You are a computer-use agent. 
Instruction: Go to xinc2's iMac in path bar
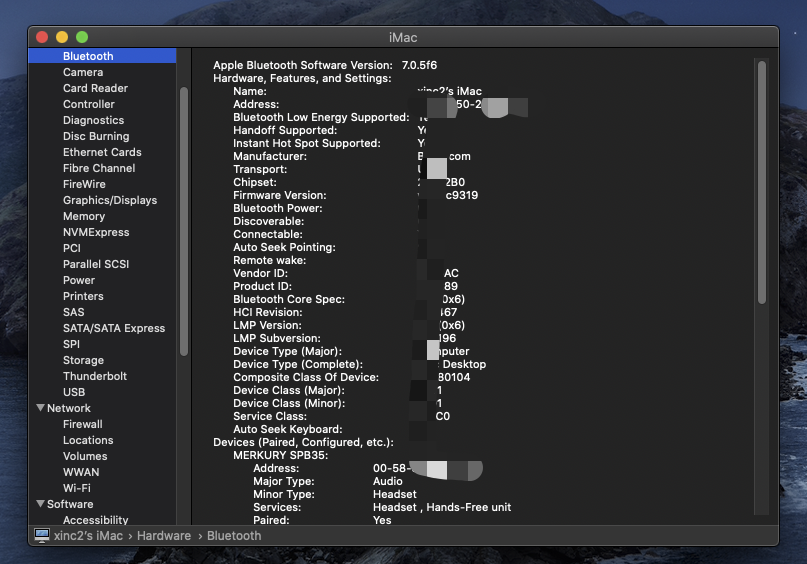pyautogui.click(x=88, y=536)
